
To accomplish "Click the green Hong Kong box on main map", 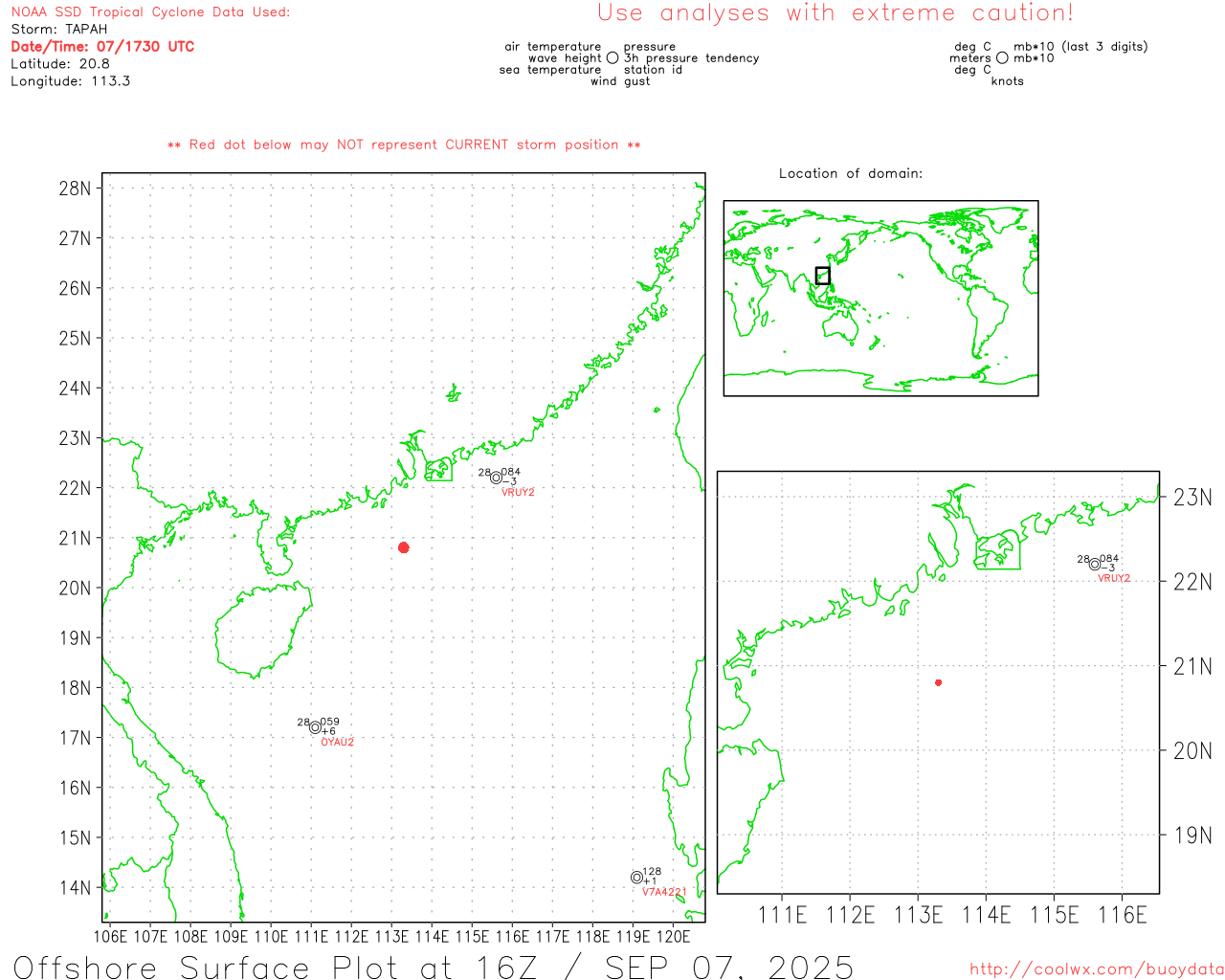I will pyautogui.click(x=438, y=469).
